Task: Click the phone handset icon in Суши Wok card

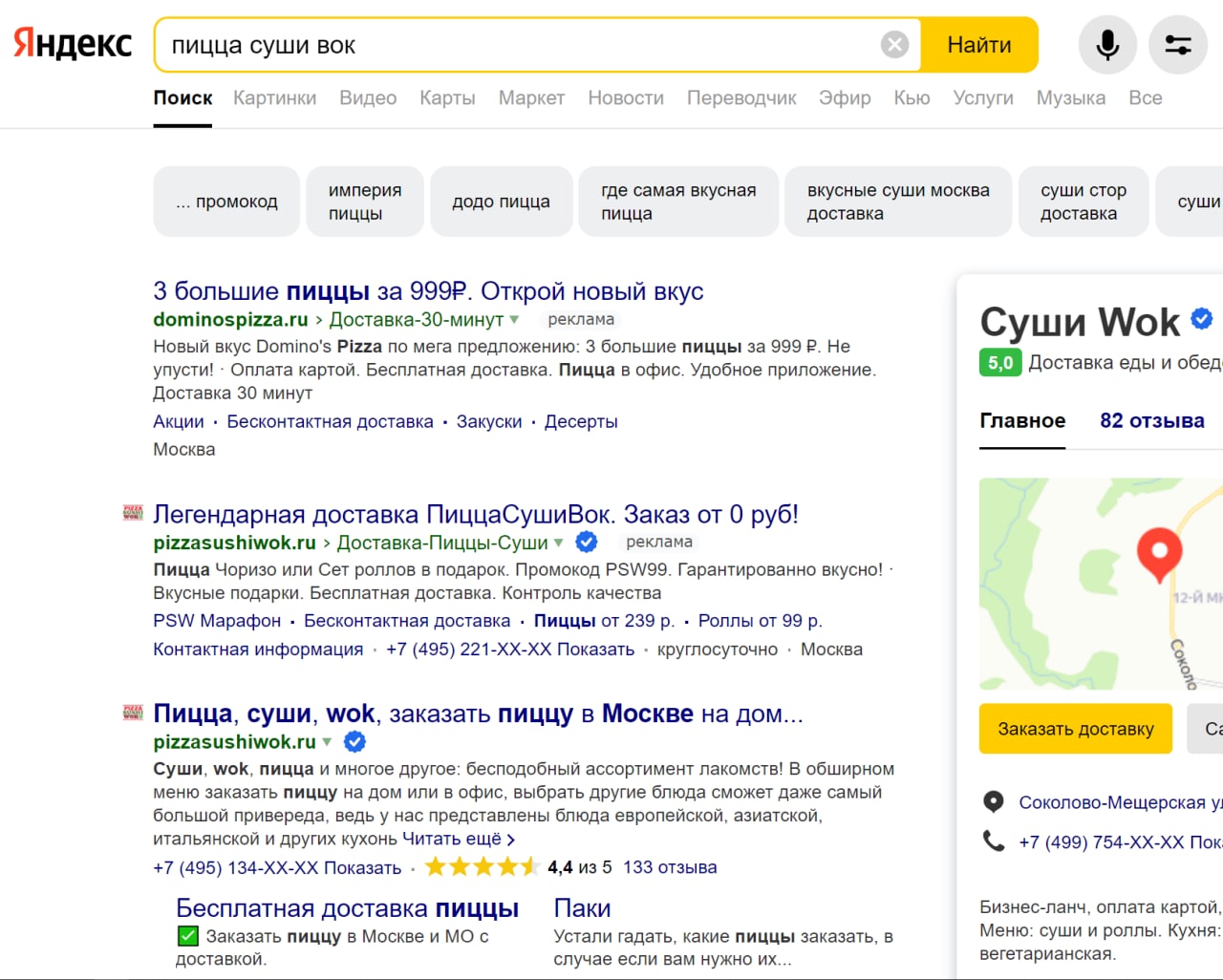Action: coord(994,842)
